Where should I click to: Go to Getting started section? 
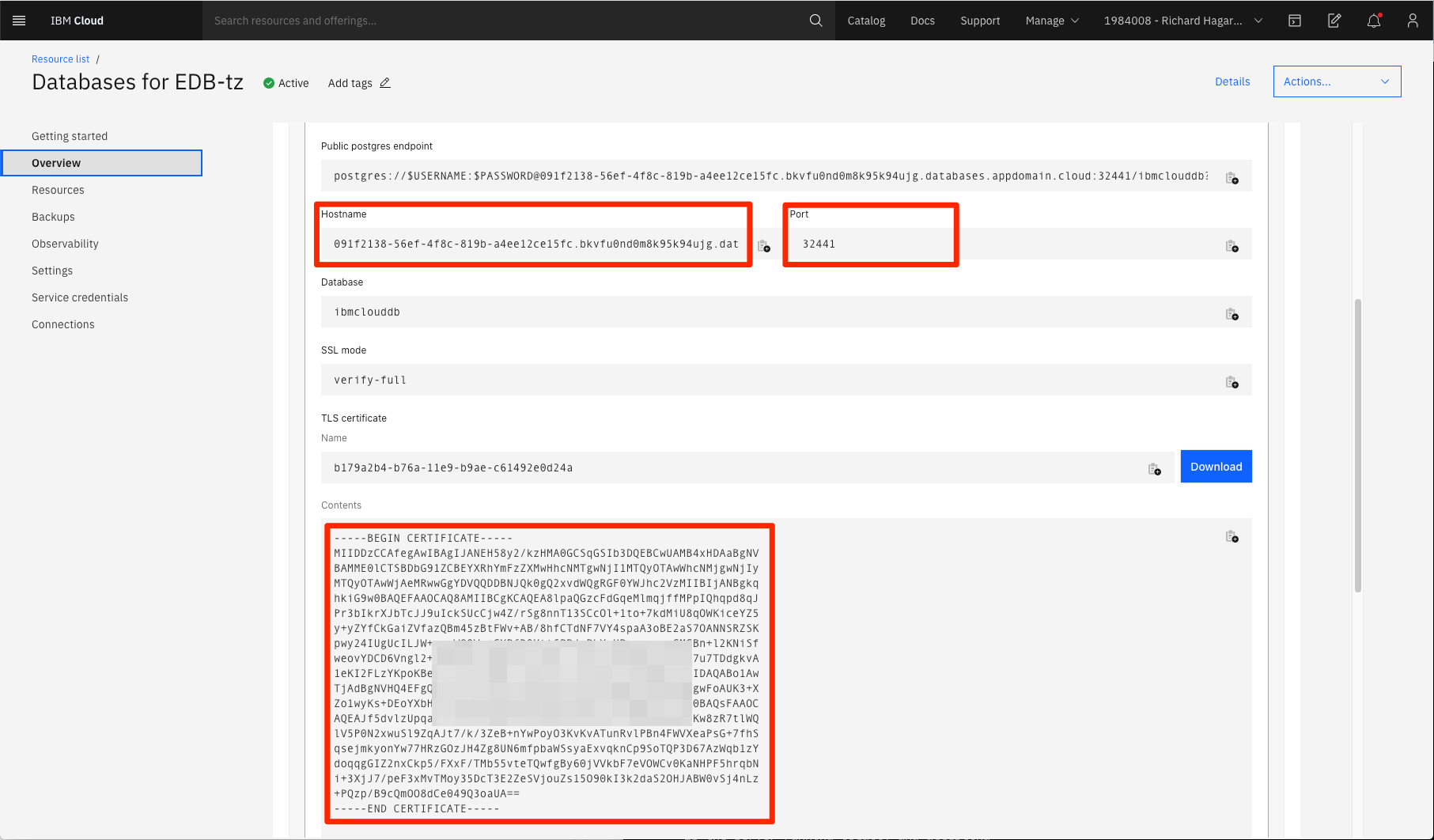pyautogui.click(x=70, y=136)
